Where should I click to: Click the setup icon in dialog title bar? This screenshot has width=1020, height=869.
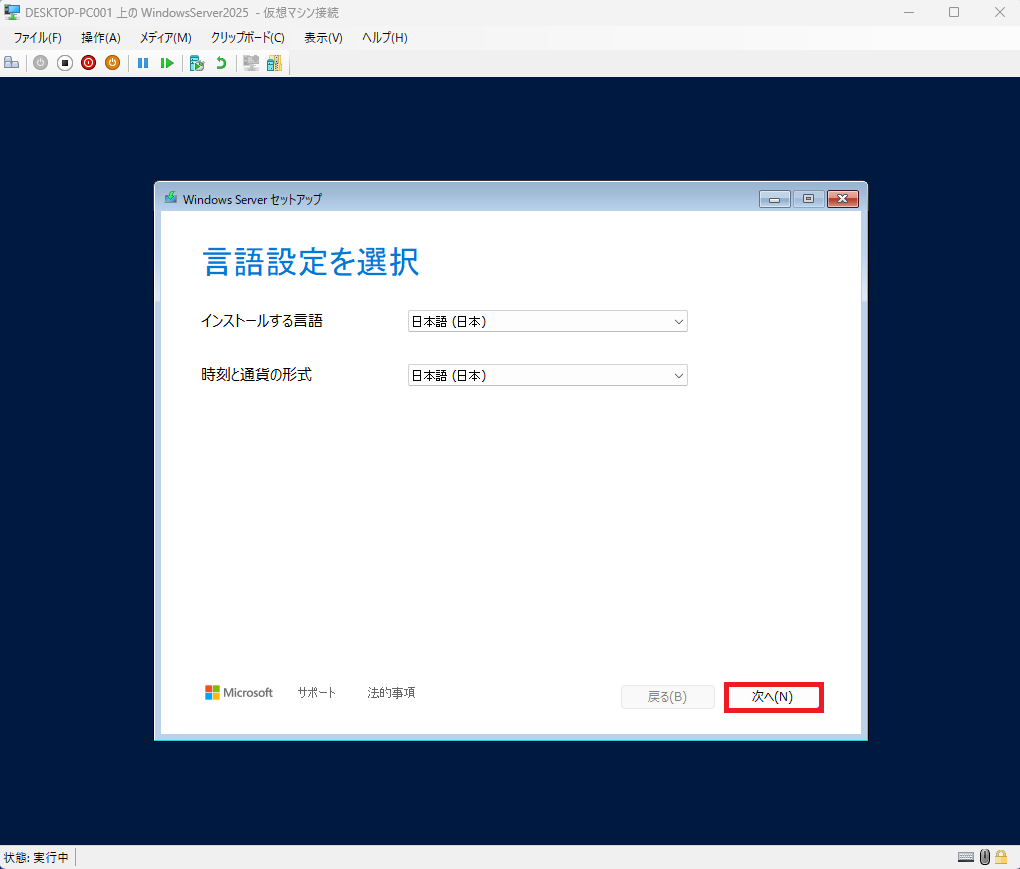(x=170, y=198)
